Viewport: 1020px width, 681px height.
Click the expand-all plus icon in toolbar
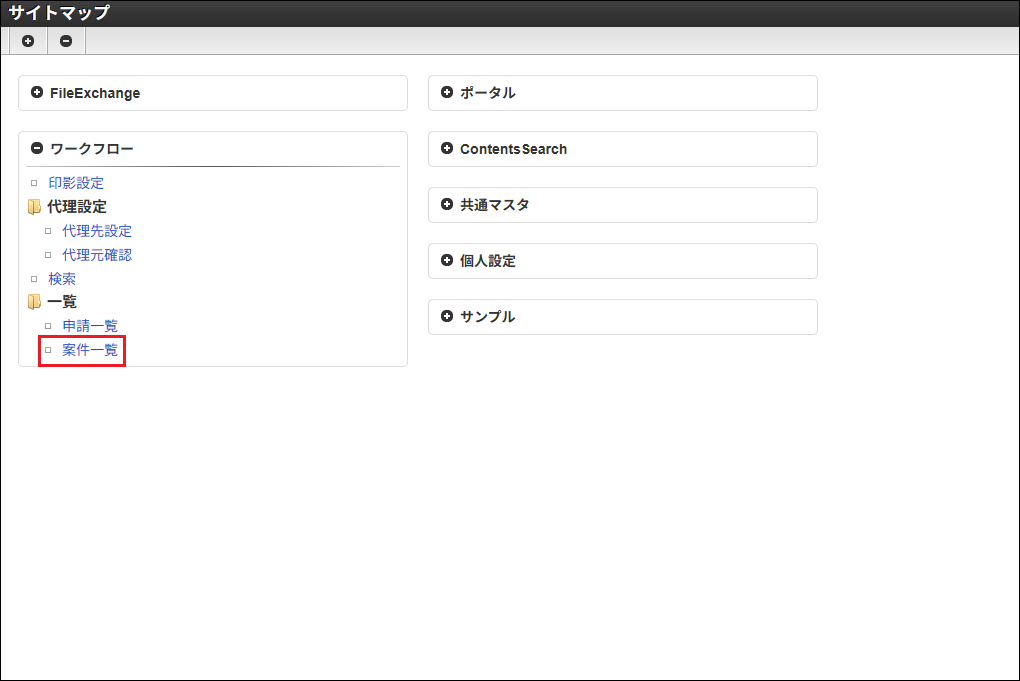point(28,41)
